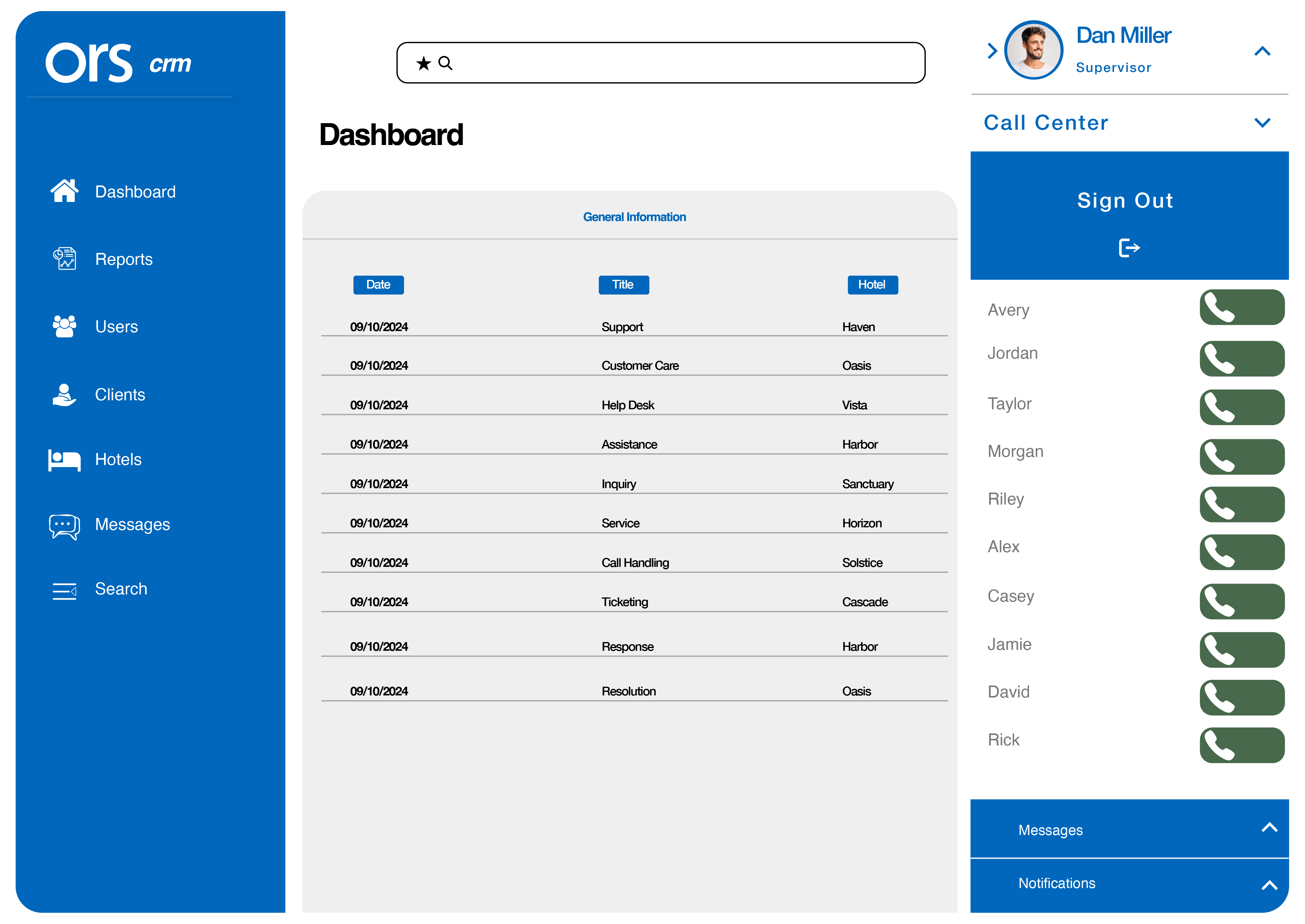
Task: Click the Cascade hotel cell
Action: [865, 602]
